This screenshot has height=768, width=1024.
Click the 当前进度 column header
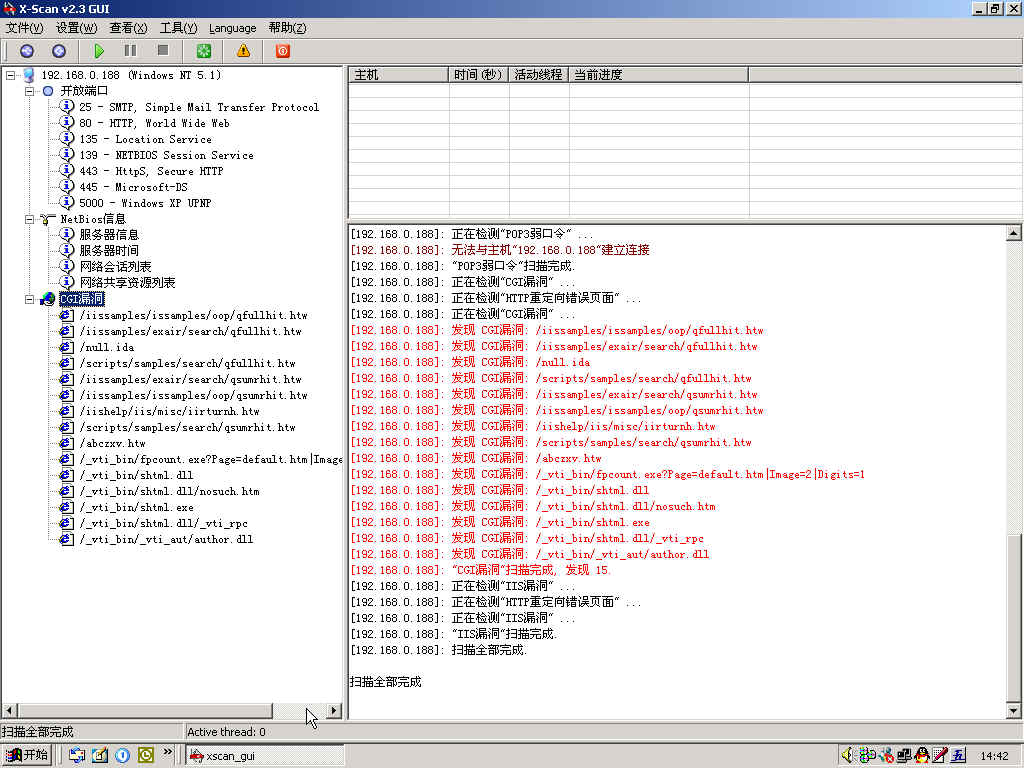pyautogui.click(x=658, y=74)
